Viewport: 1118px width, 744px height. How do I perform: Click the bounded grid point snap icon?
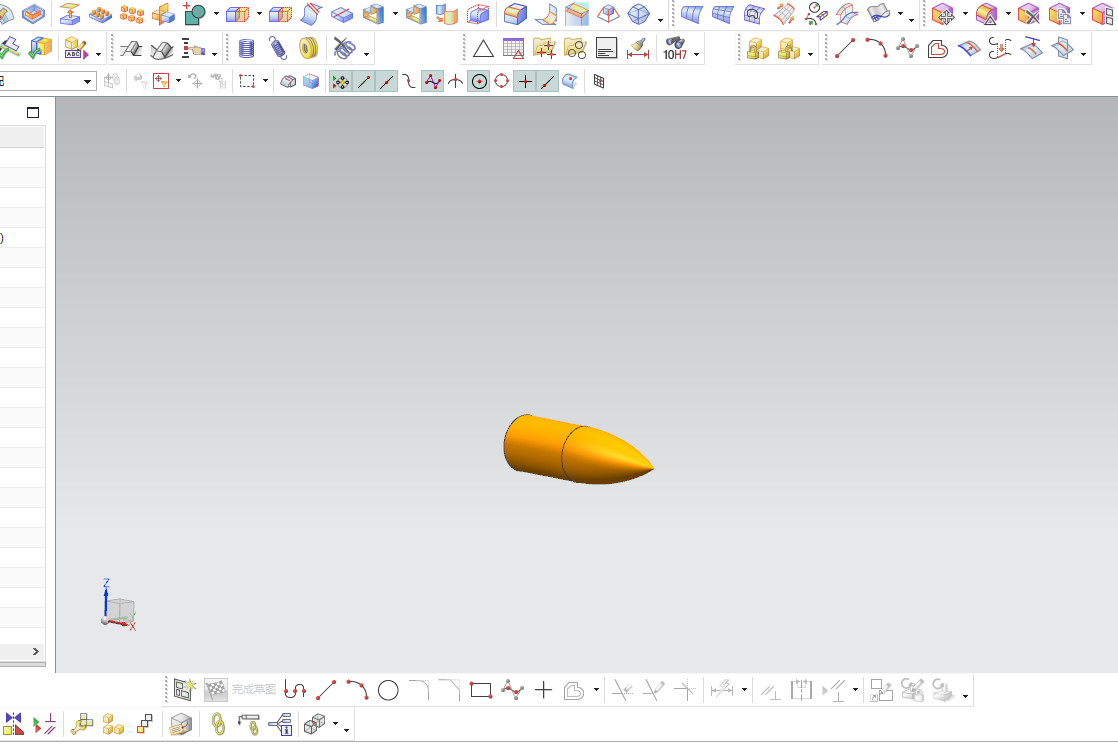(599, 82)
